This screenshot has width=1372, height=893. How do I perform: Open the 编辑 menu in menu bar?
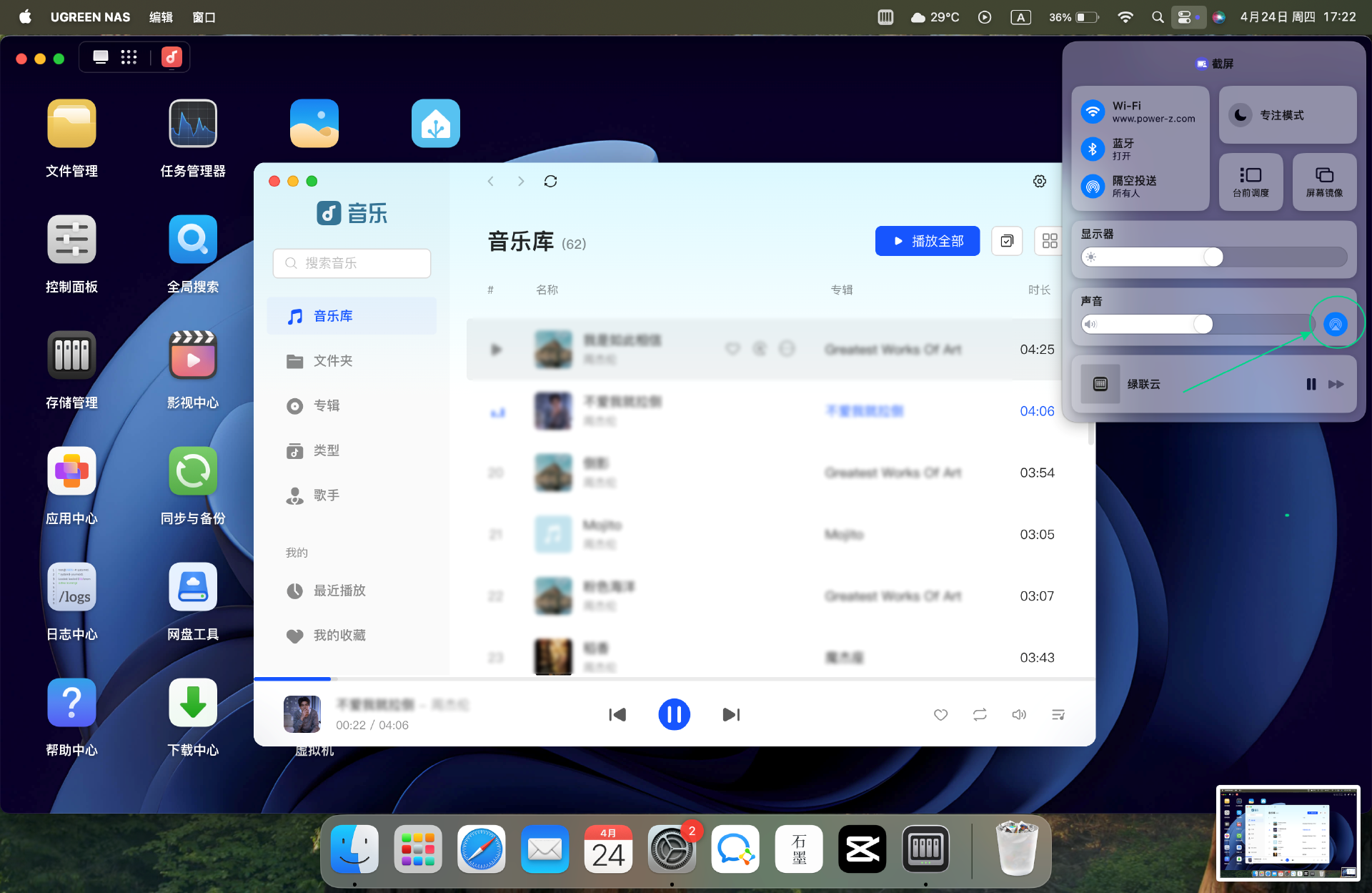coord(161,17)
